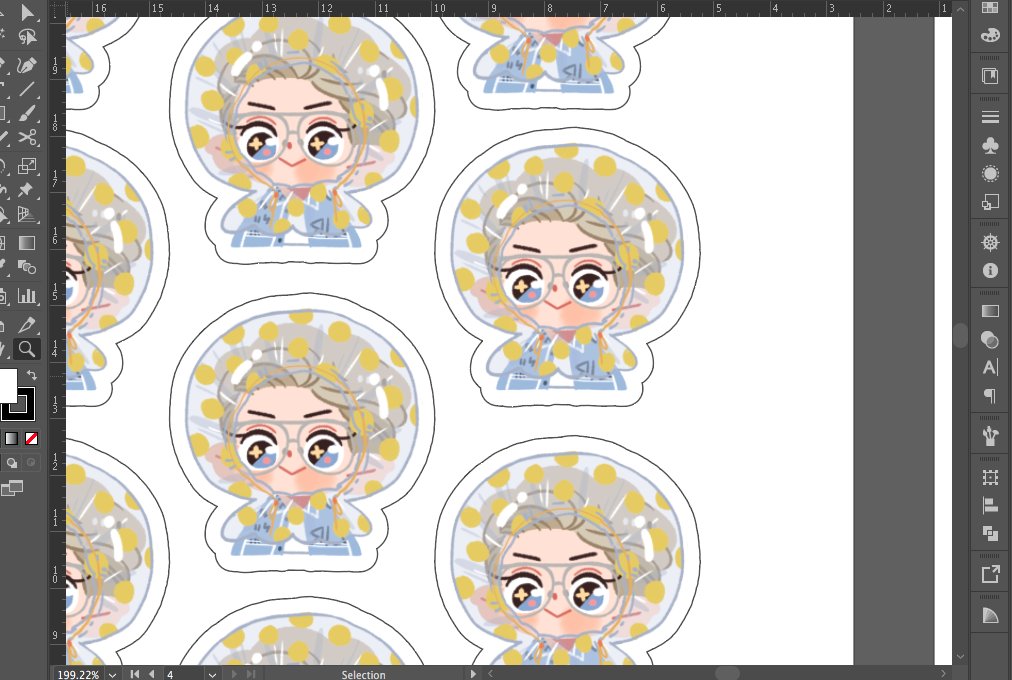The height and width of the screenshot is (680, 1012).
Task: Set fill to None (red slash)
Action: click(31, 439)
